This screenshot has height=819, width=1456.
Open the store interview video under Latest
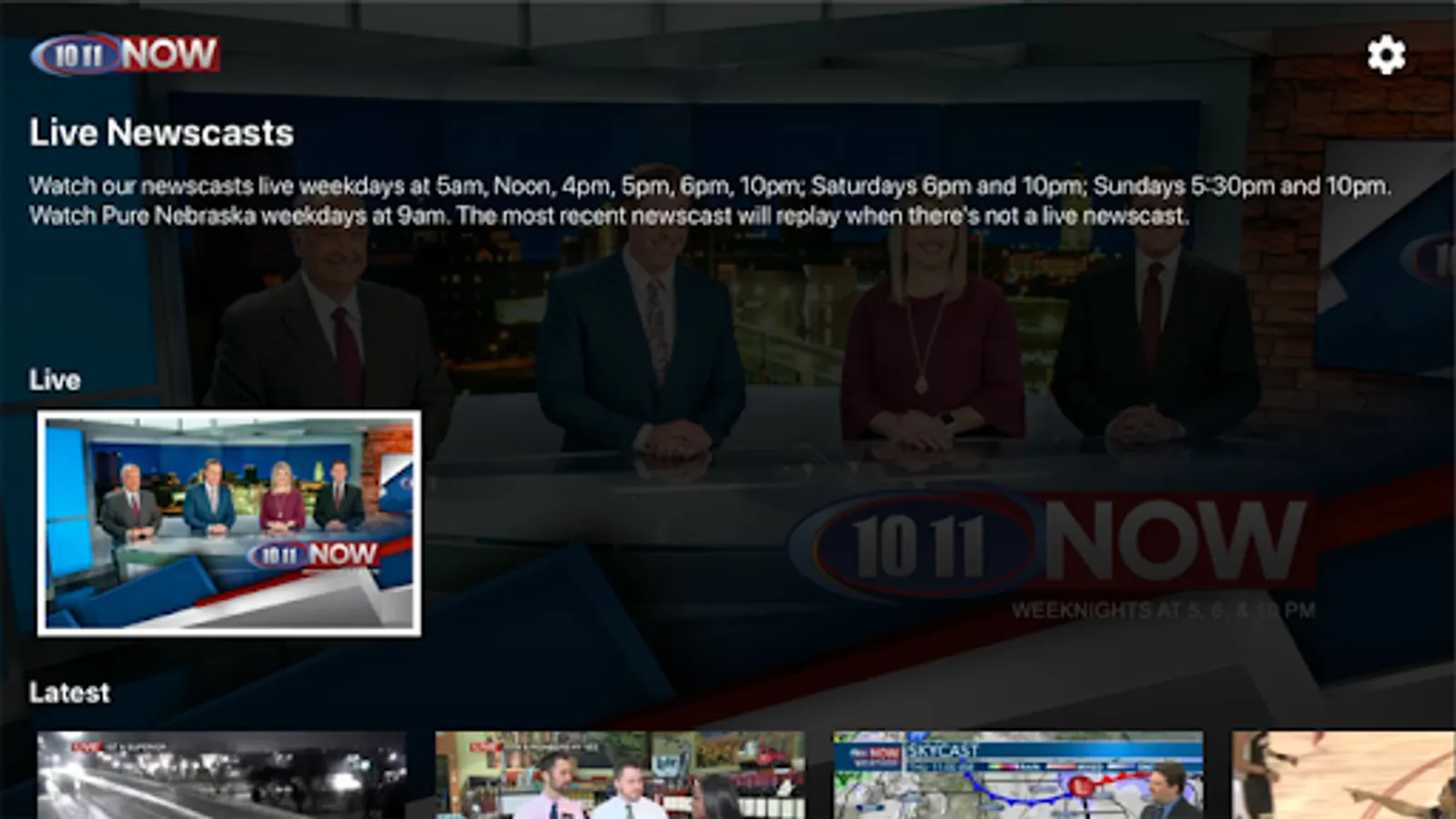[x=621, y=775]
